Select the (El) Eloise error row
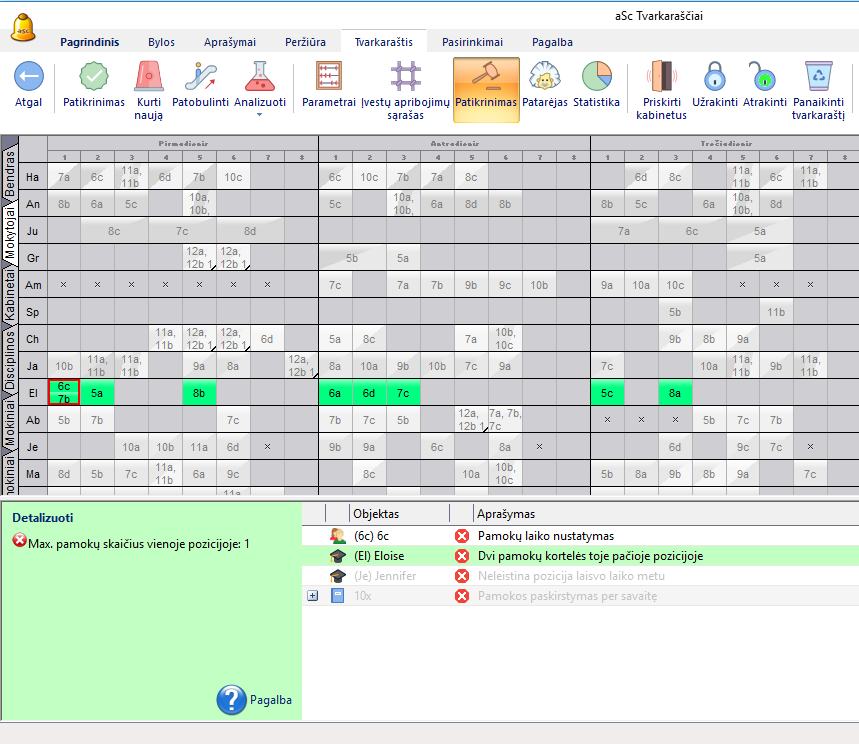The width and height of the screenshot is (859, 744). point(580,556)
